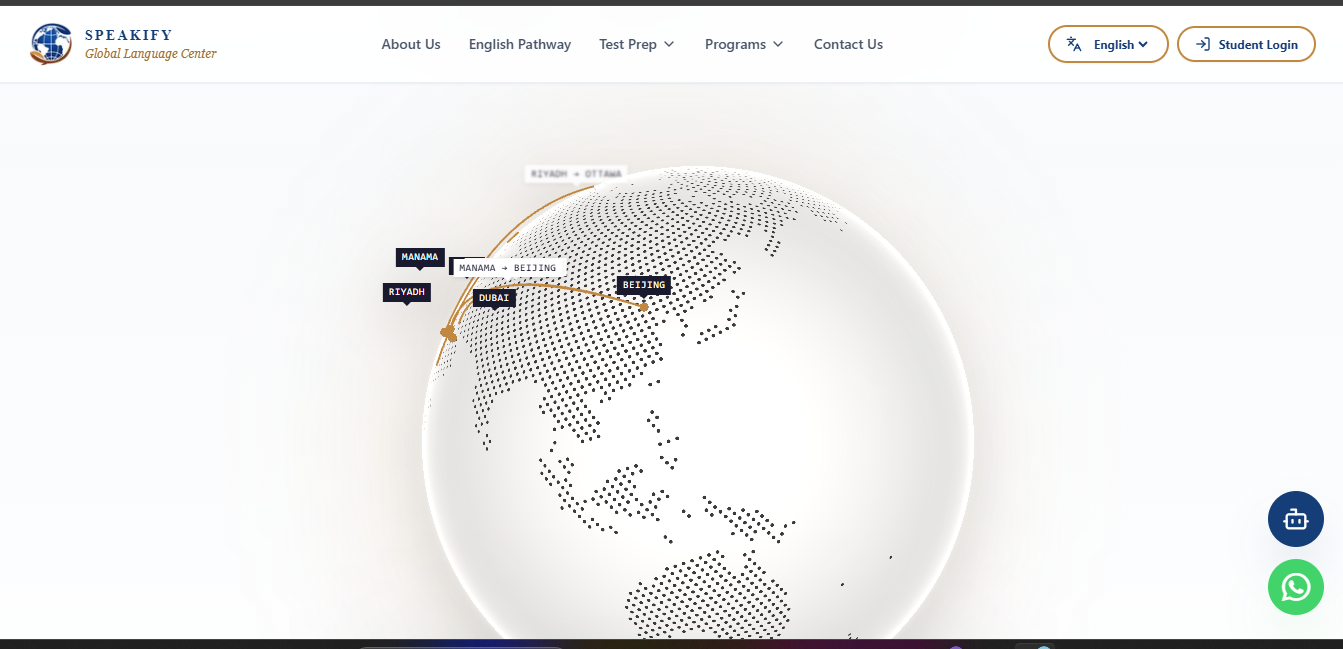Click the Beijing endpoint marker on the arc
The image size is (1343, 649).
644,307
